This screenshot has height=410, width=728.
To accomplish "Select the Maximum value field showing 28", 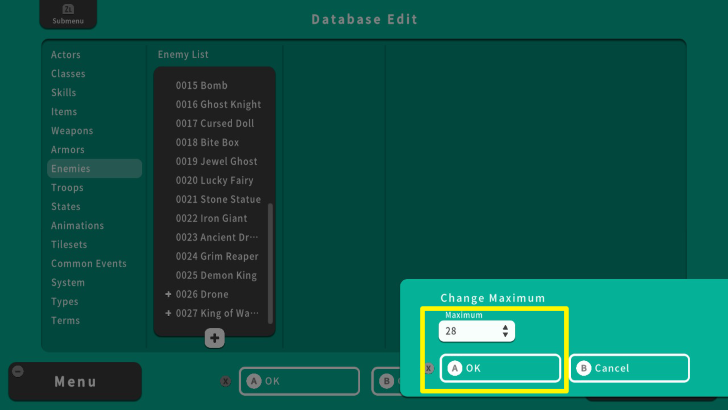I will [x=470, y=331].
